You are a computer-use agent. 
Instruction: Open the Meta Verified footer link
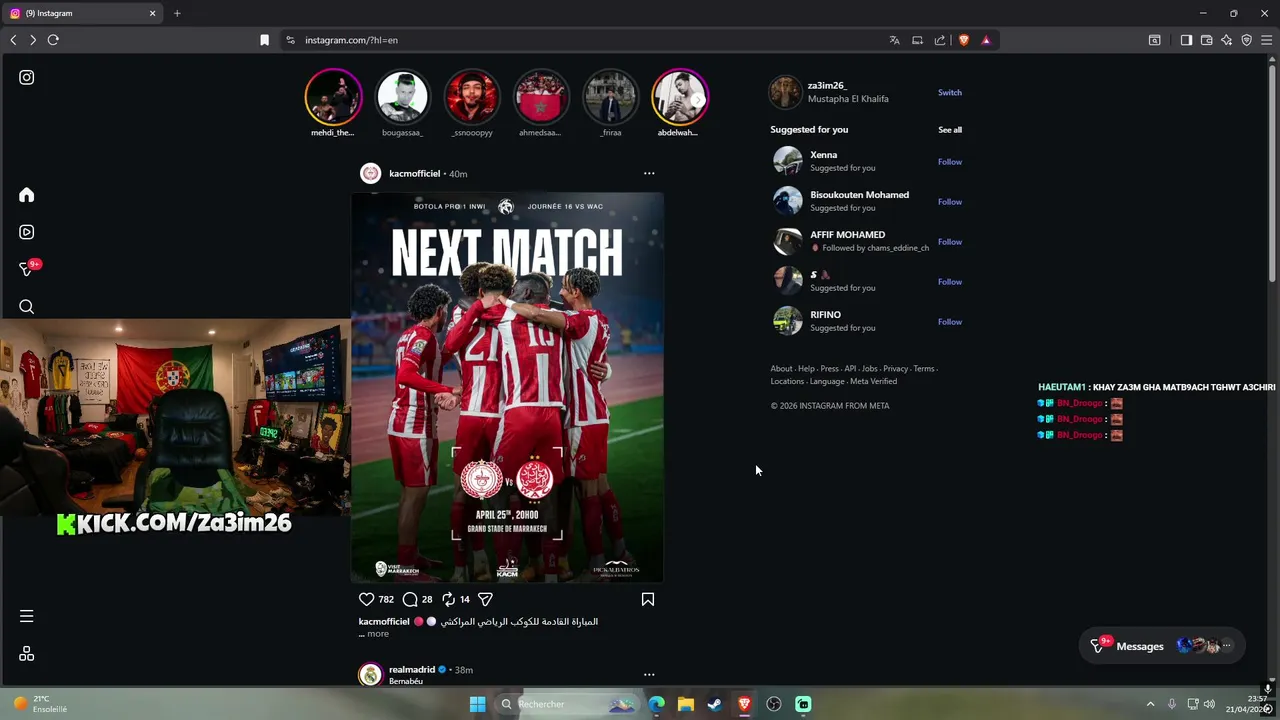(x=873, y=381)
